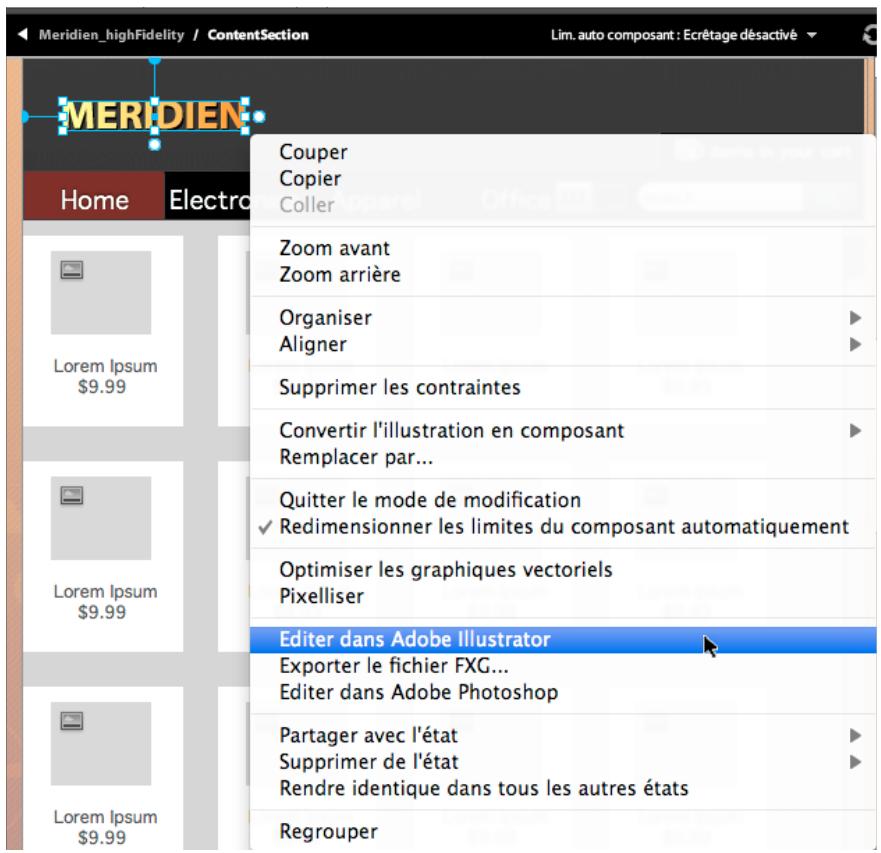881x853 pixels.
Task: Choose Copier from the context menu
Action: click(x=563, y=178)
